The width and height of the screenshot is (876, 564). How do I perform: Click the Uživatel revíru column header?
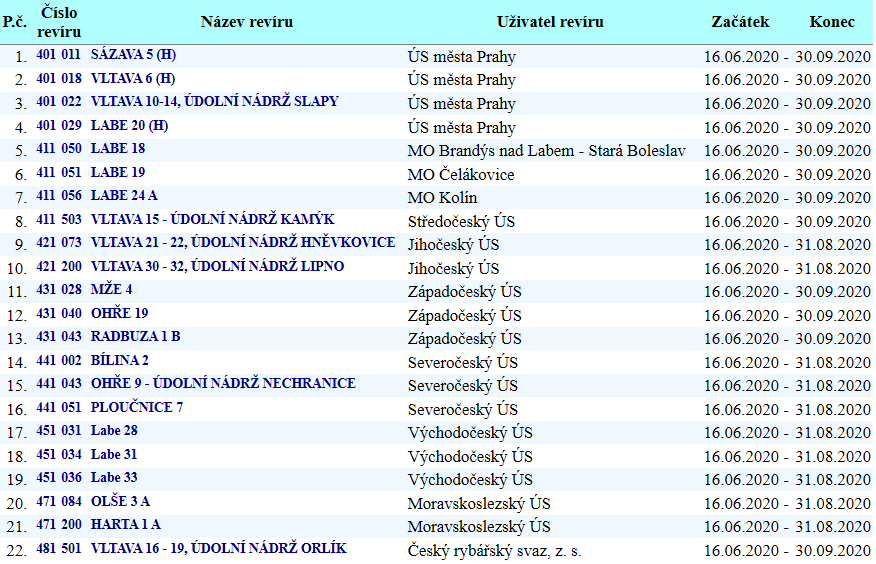[550, 22]
